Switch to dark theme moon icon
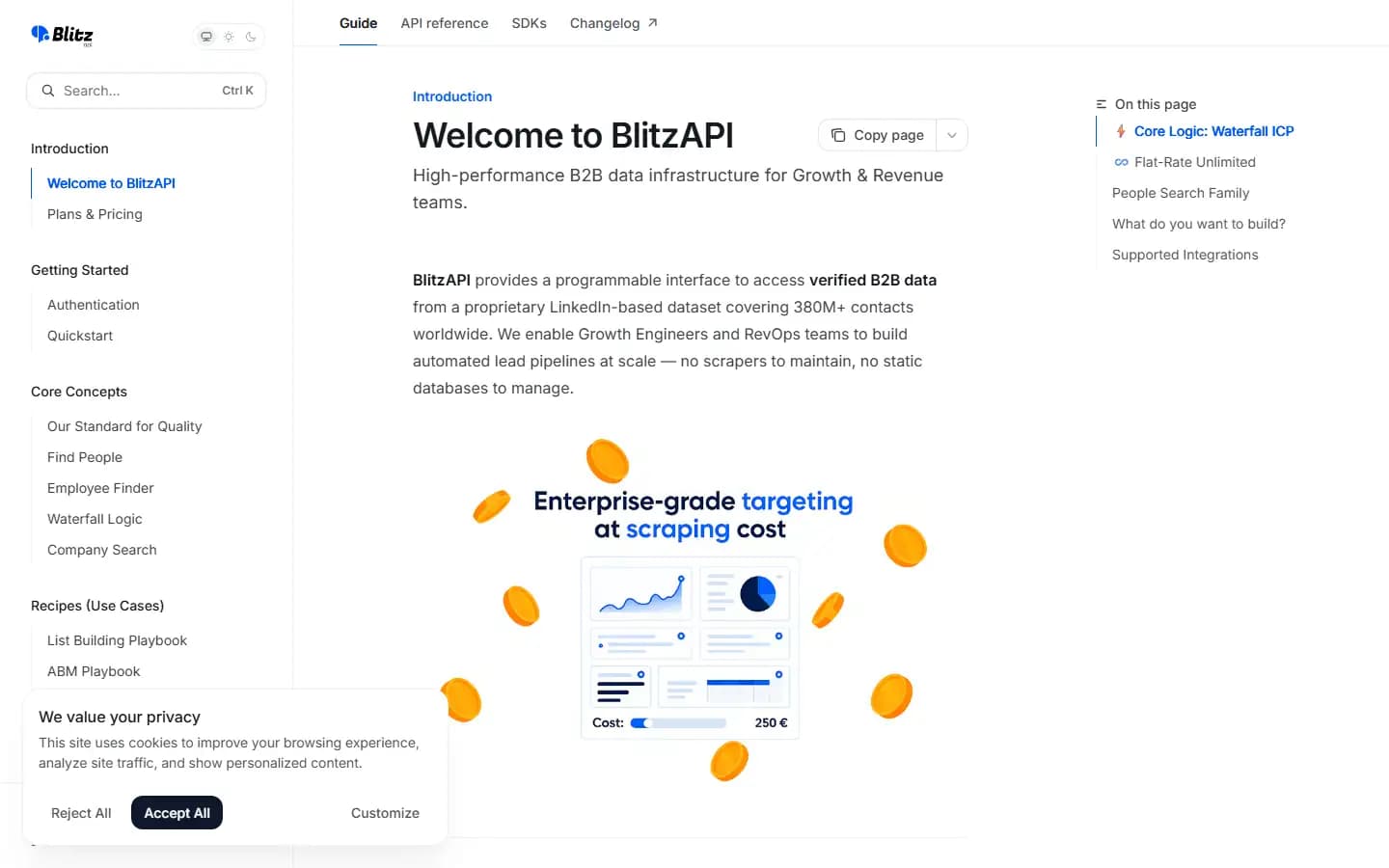 coord(251,37)
